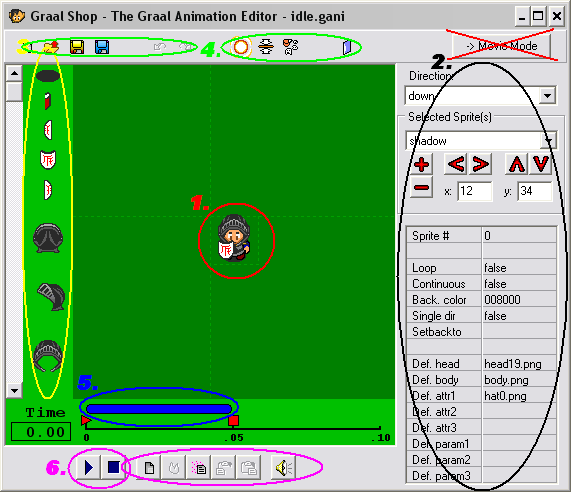Click the red square end marker at .05
Screen dimensions: 571x492
tap(233, 421)
